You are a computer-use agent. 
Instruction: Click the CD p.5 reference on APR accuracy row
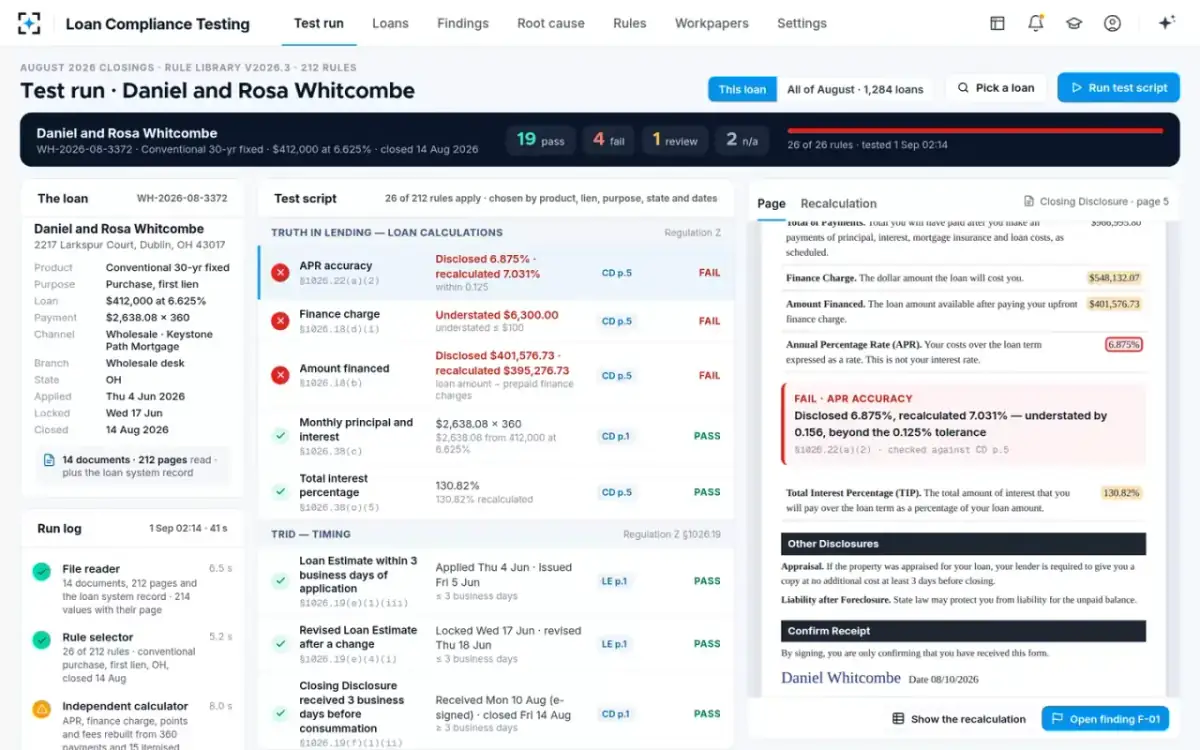pyautogui.click(x=616, y=273)
